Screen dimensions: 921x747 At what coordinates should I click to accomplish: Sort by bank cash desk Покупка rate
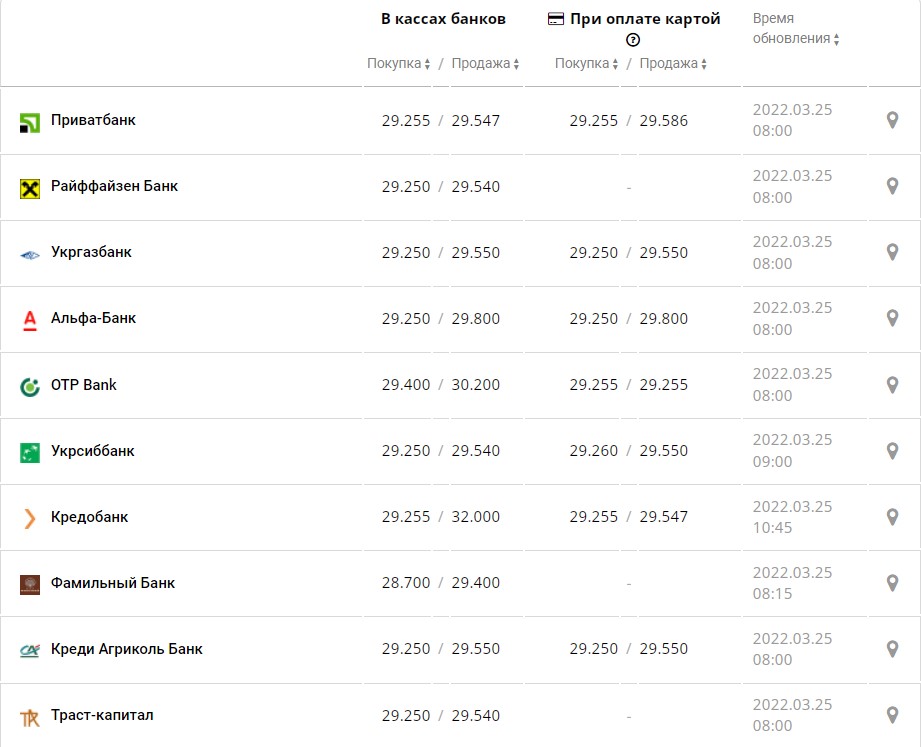pos(399,64)
